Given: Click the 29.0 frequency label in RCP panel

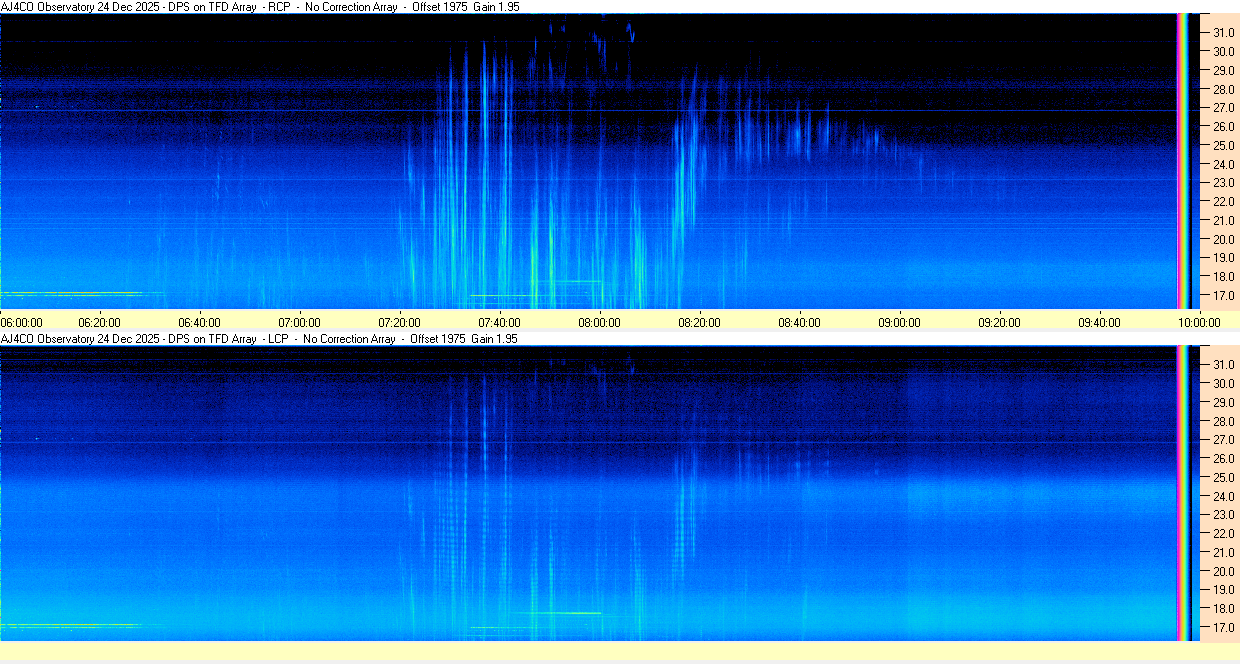Looking at the screenshot, I should coord(1223,71).
